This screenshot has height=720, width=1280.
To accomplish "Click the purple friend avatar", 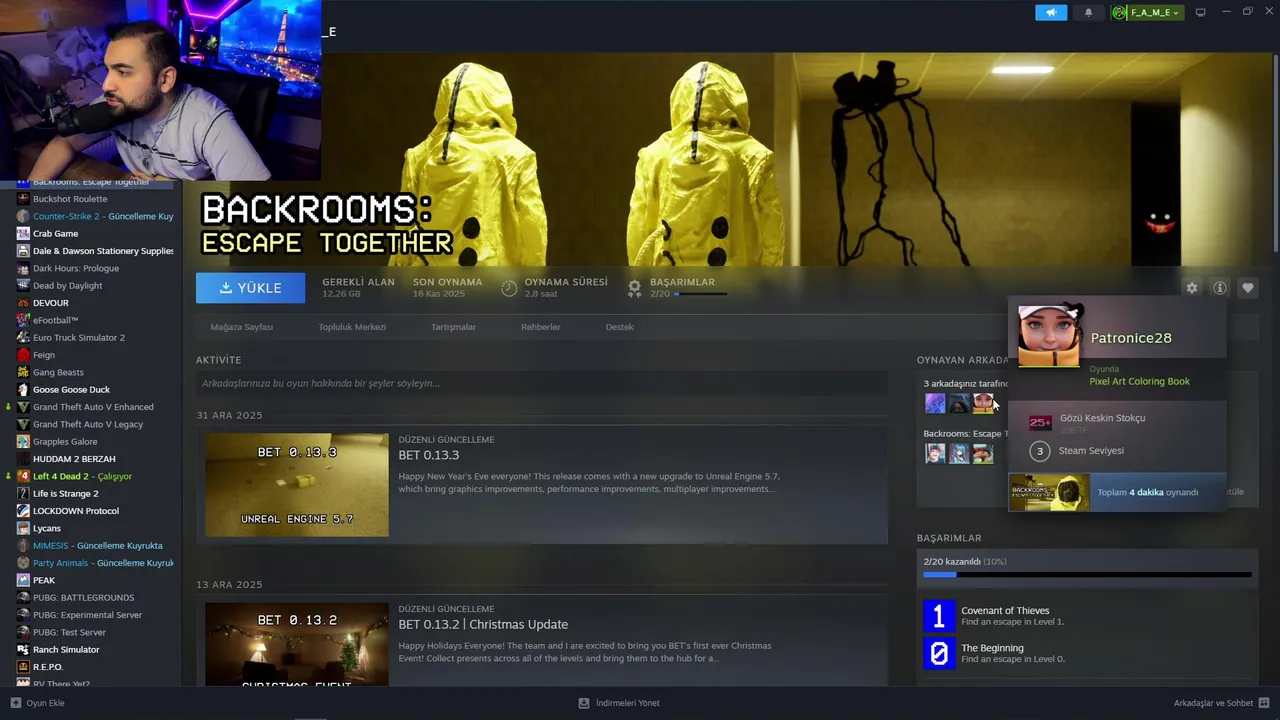I will [935, 403].
